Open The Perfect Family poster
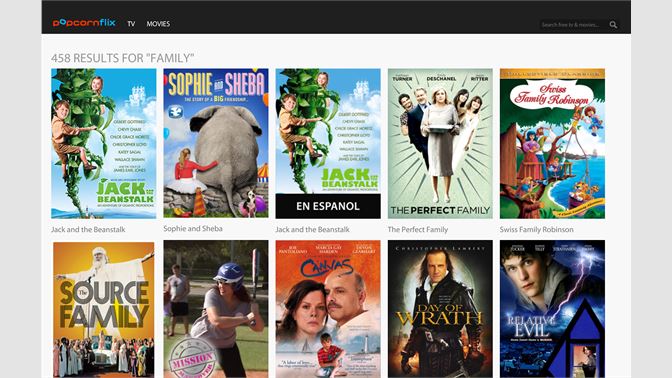Viewport: 672px width, 378px height. [x=440, y=144]
